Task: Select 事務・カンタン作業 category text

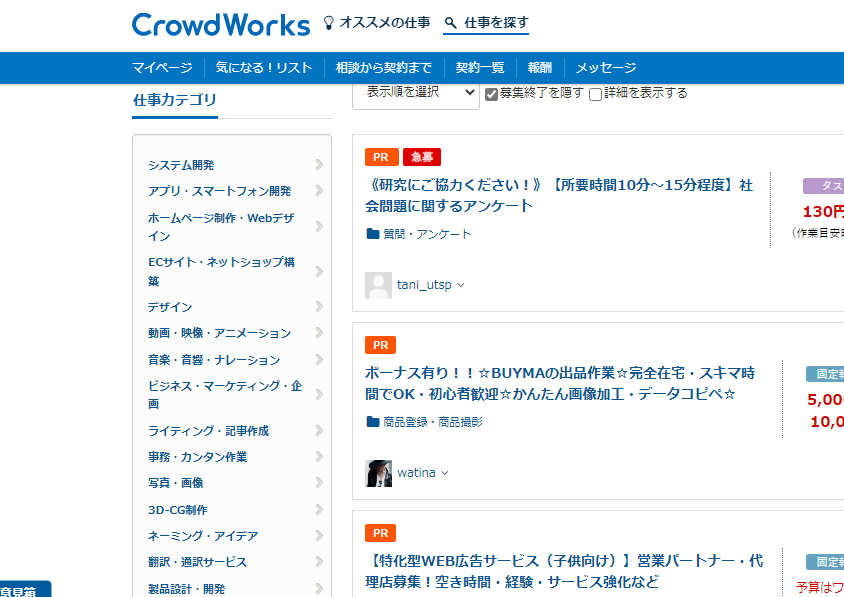Action: (x=198, y=456)
